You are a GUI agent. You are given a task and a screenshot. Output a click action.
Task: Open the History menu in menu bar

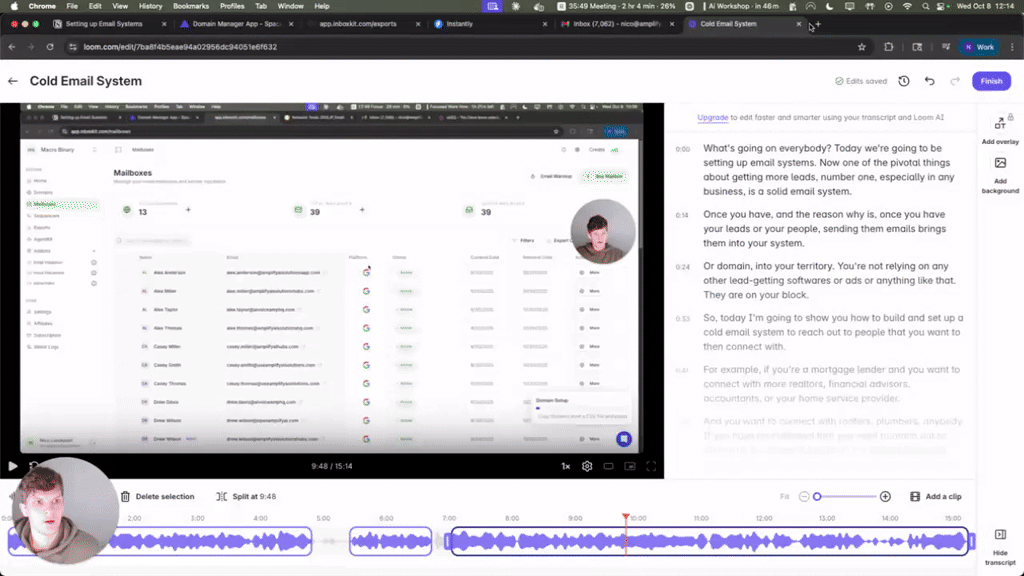(x=150, y=6)
